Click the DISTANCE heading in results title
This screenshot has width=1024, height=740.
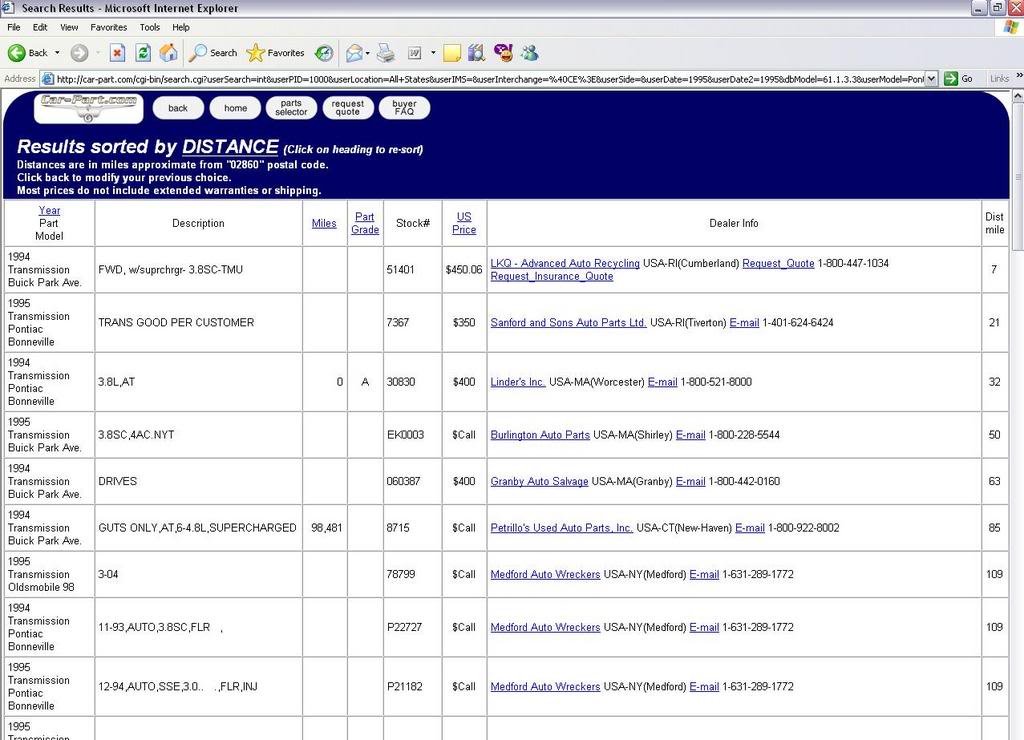231,147
